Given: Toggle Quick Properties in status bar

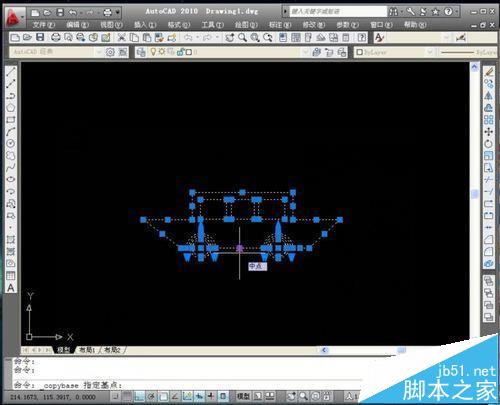Looking at the screenshot, I should tap(223, 396).
